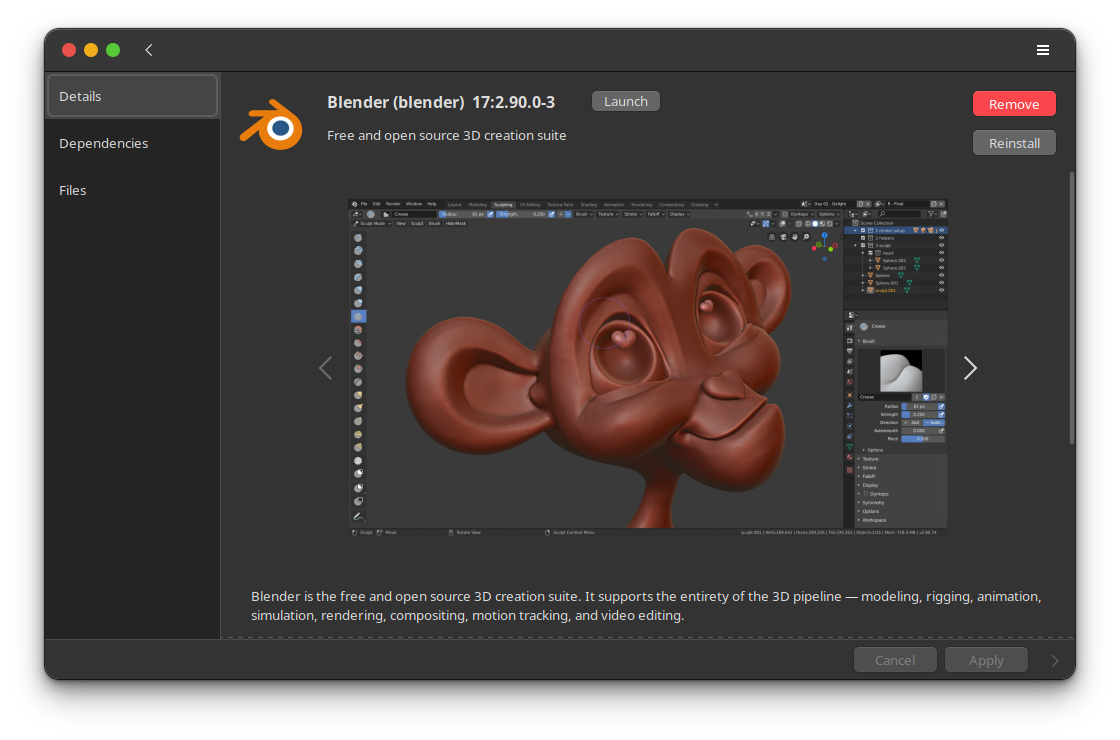This screenshot has width=1120, height=740.
Task: Click the red Remove button
Action: coord(1014,104)
